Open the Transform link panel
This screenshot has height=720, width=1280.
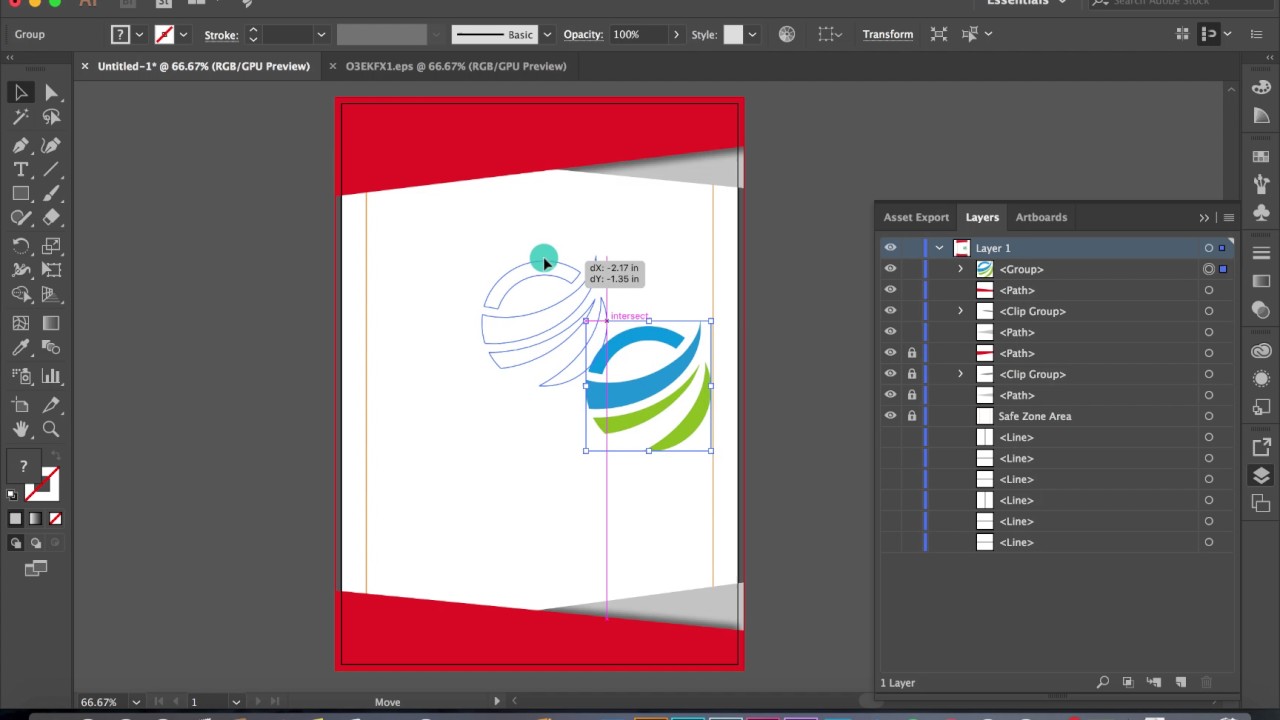click(x=888, y=35)
